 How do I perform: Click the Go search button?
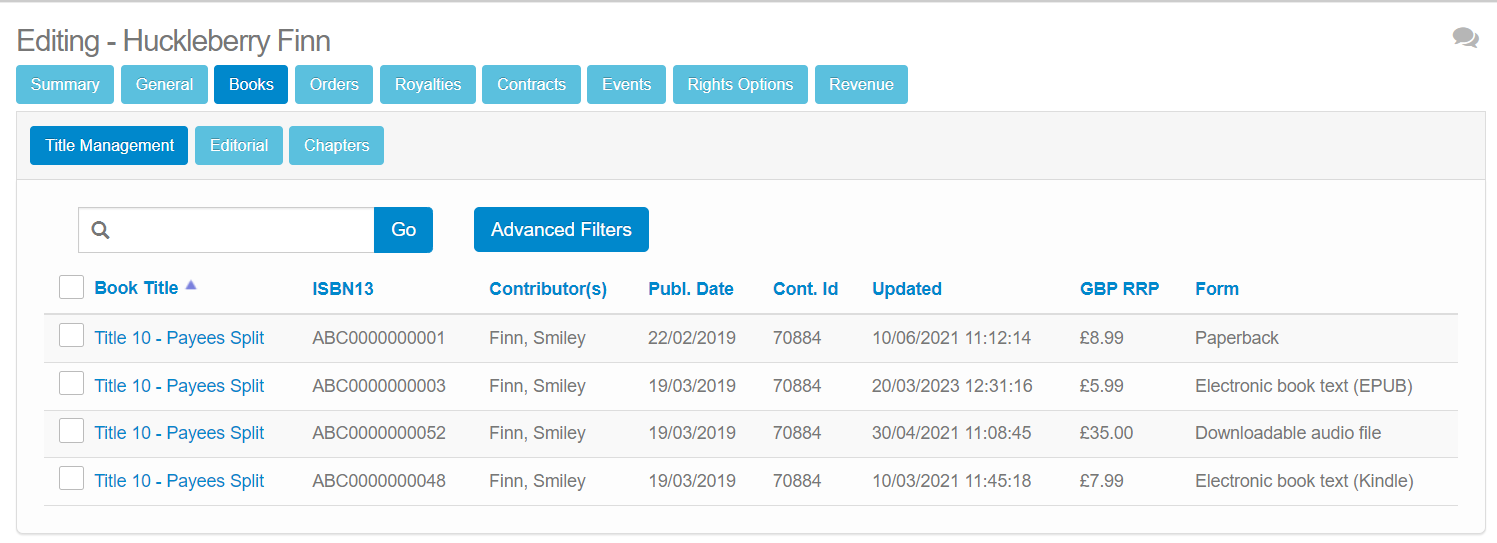(x=403, y=230)
